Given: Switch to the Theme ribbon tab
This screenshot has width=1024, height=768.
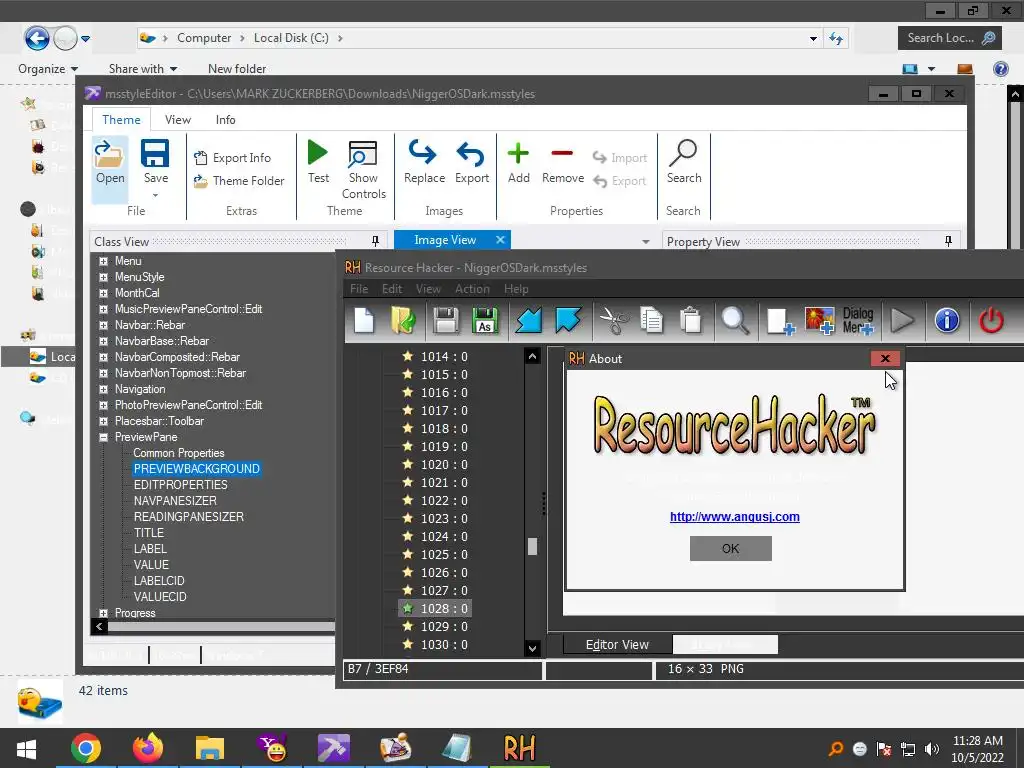Looking at the screenshot, I should [121, 120].
